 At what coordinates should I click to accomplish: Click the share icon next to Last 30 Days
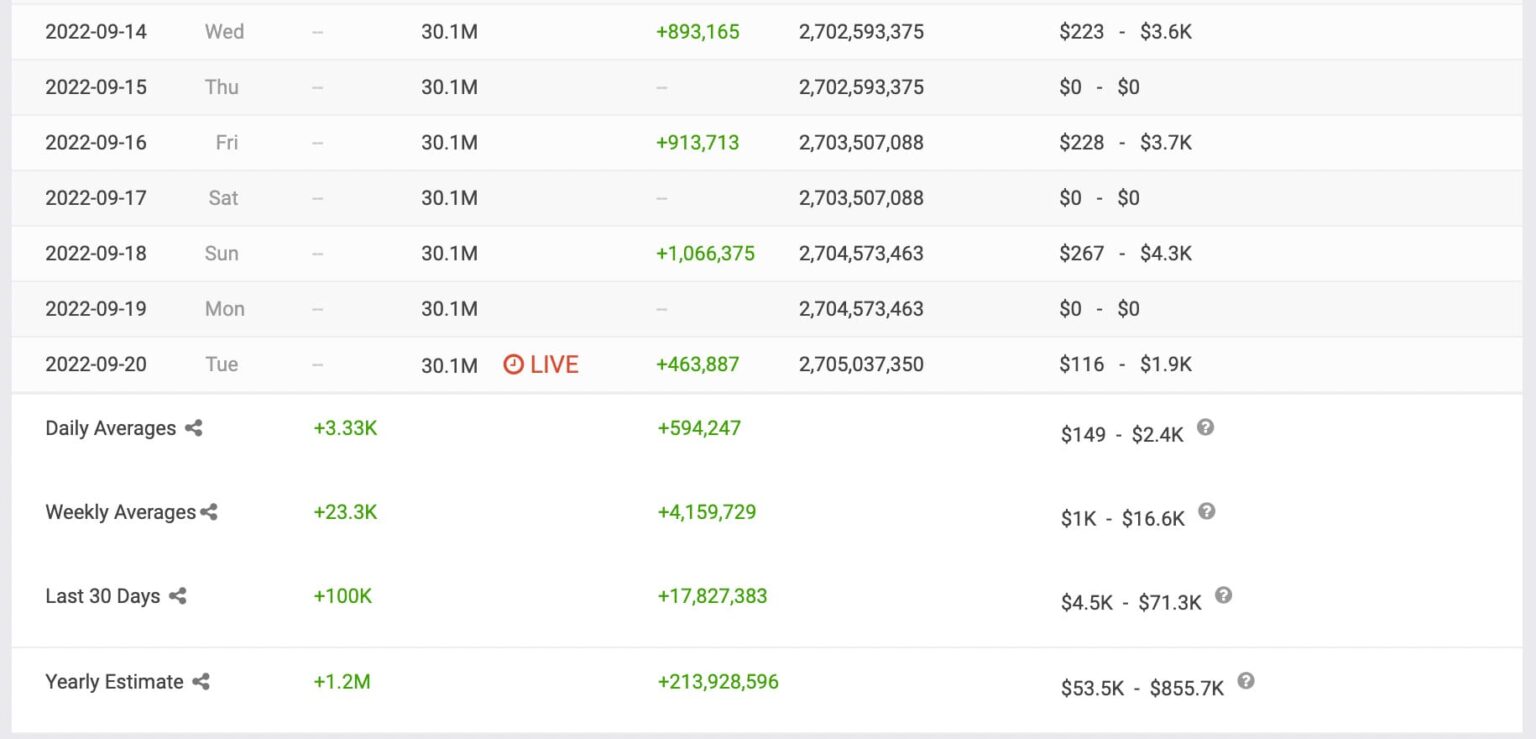180,596
